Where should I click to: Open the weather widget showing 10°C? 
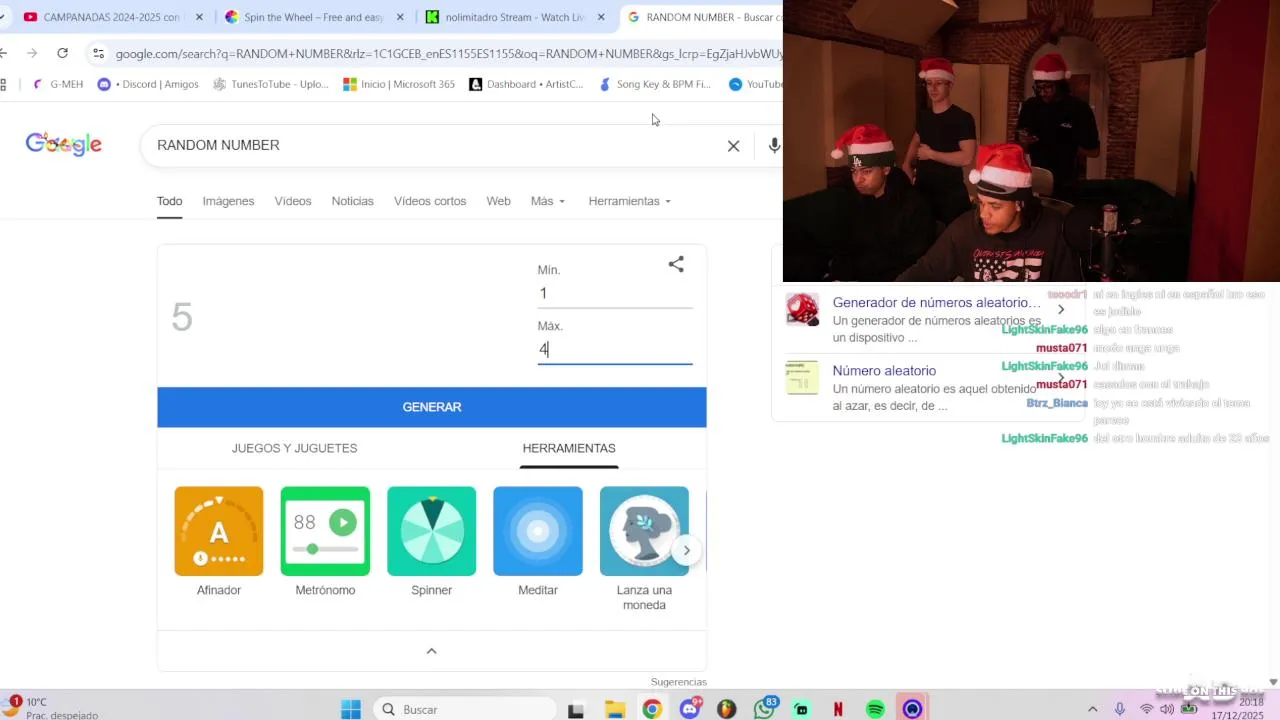pyautogui.click(x=50, y=708)
